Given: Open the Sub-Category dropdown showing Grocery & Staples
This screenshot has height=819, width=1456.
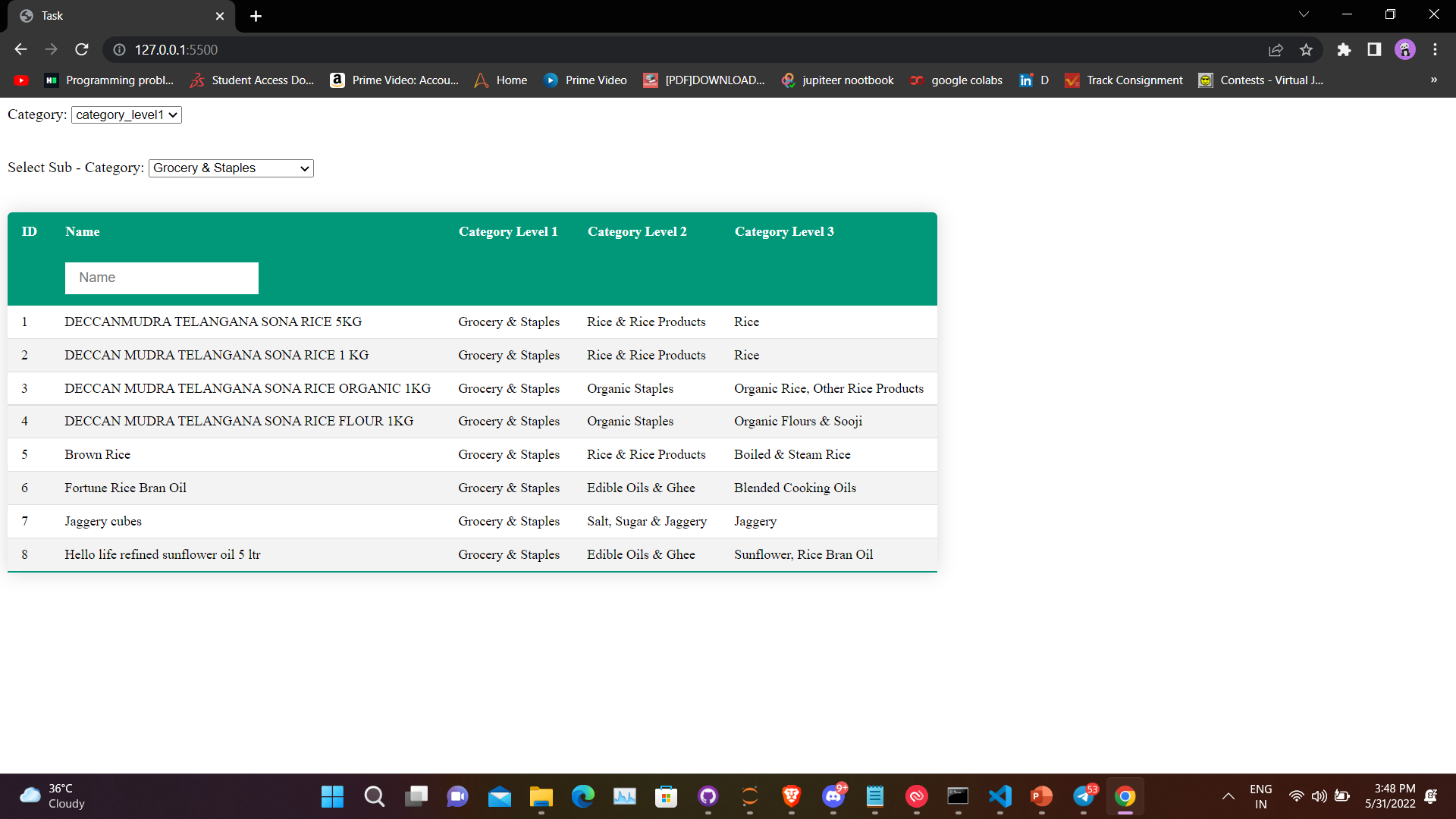Looking at the screenshot, I should 230,168.
